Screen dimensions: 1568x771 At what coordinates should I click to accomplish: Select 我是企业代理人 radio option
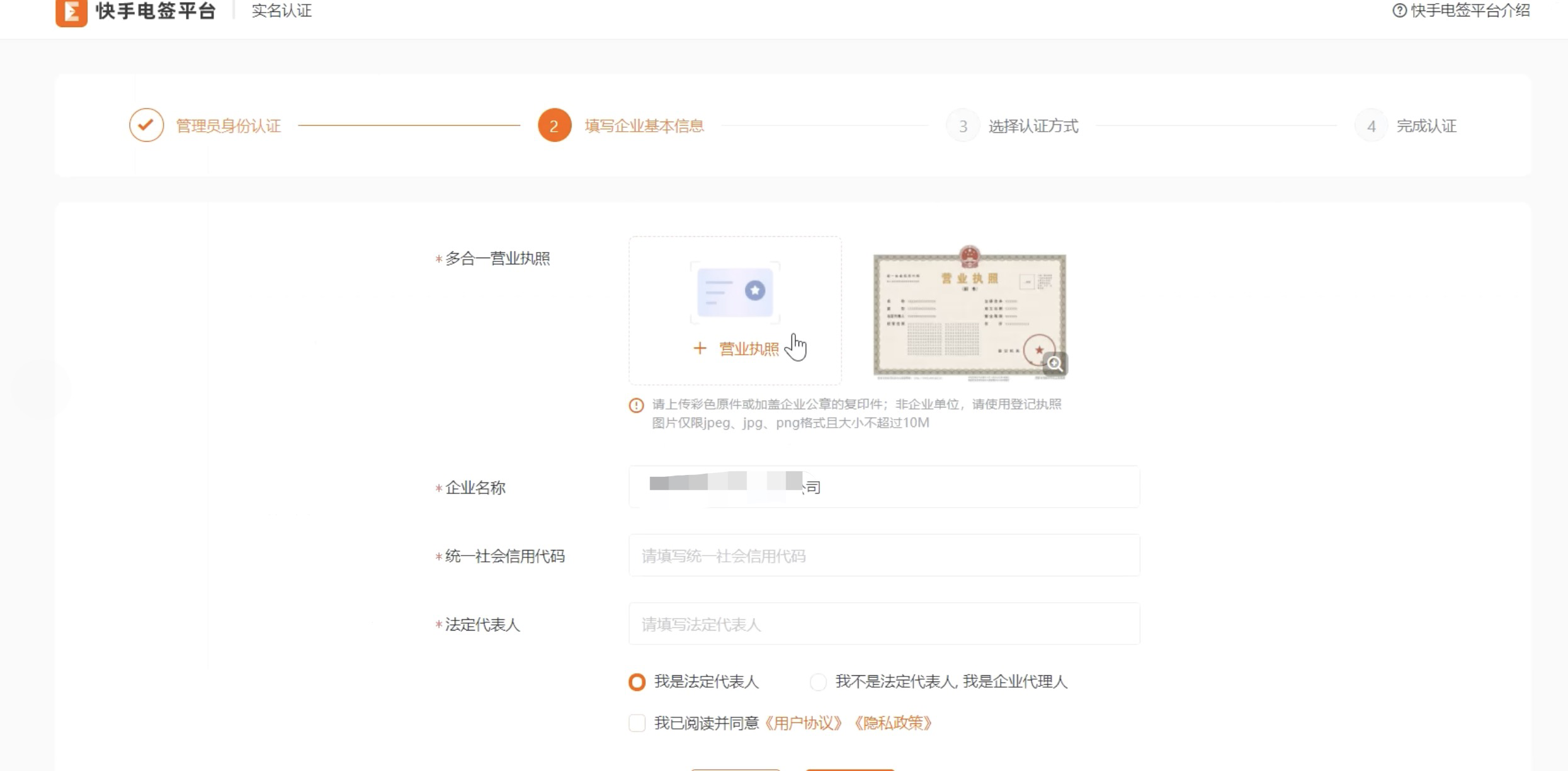pos(818,682)
